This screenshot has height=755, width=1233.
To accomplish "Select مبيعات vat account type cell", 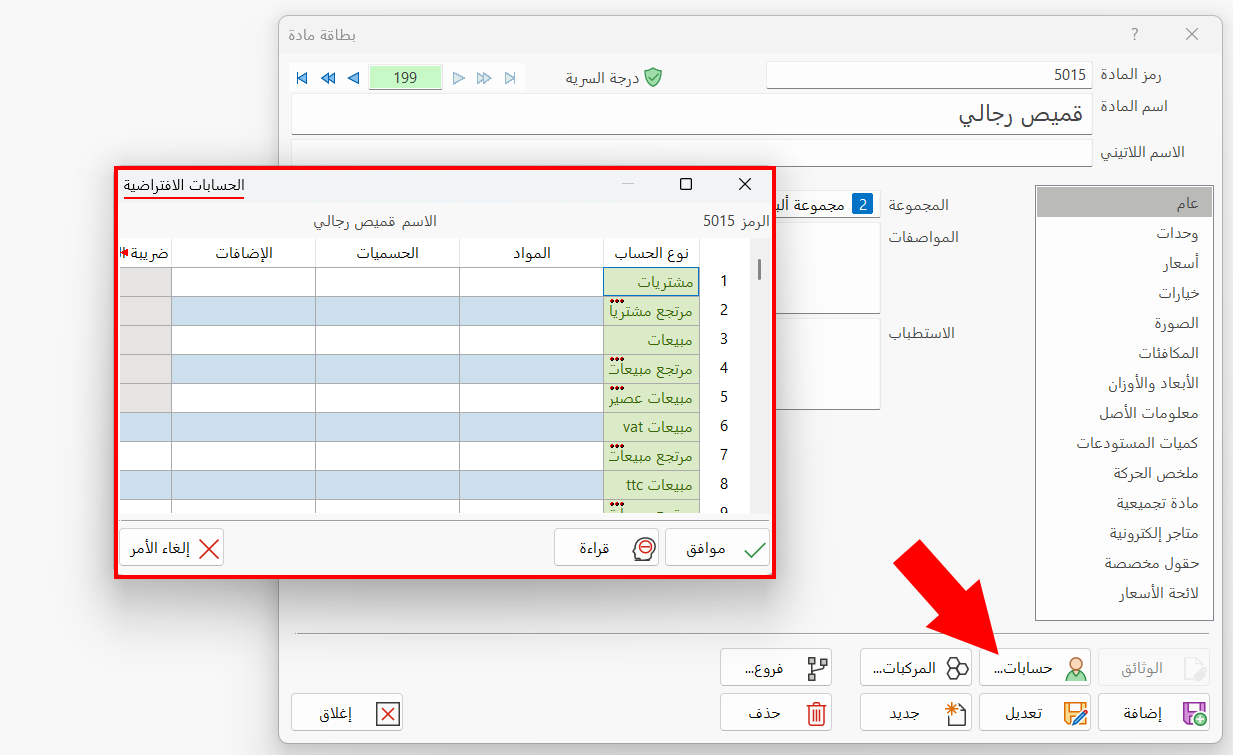I will click(652, 427).
